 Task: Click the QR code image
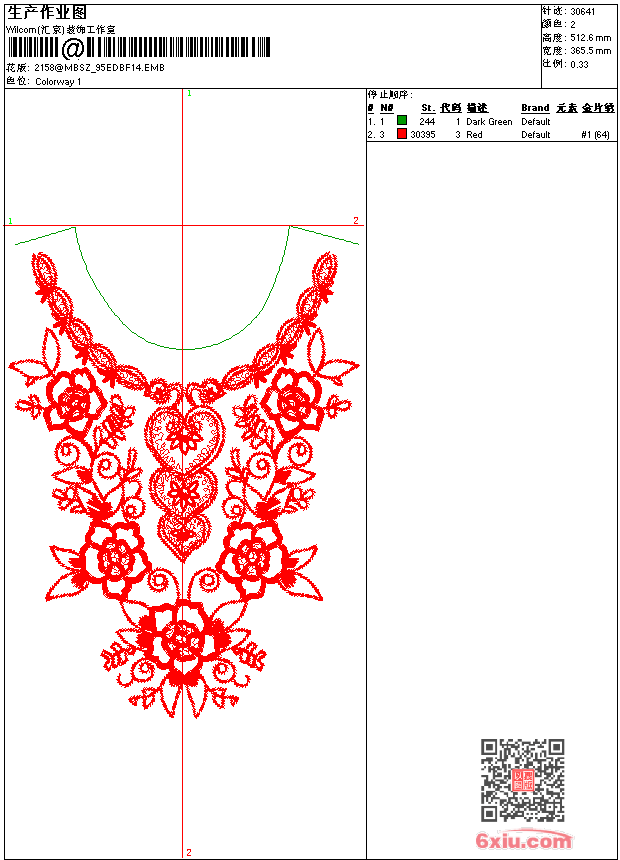(522, 780)
